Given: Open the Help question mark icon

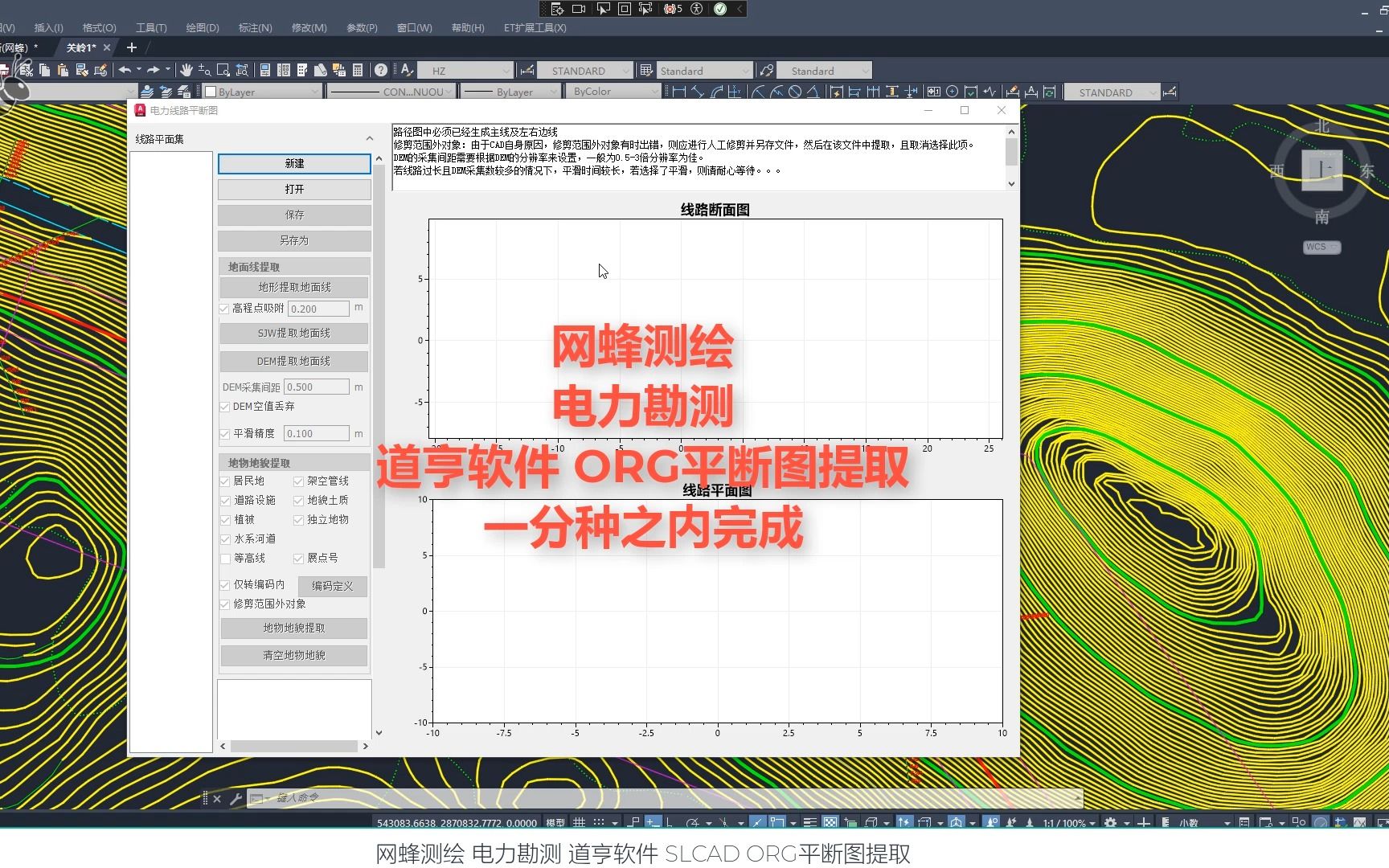Looking at the screenshot, I should [381, 70].
